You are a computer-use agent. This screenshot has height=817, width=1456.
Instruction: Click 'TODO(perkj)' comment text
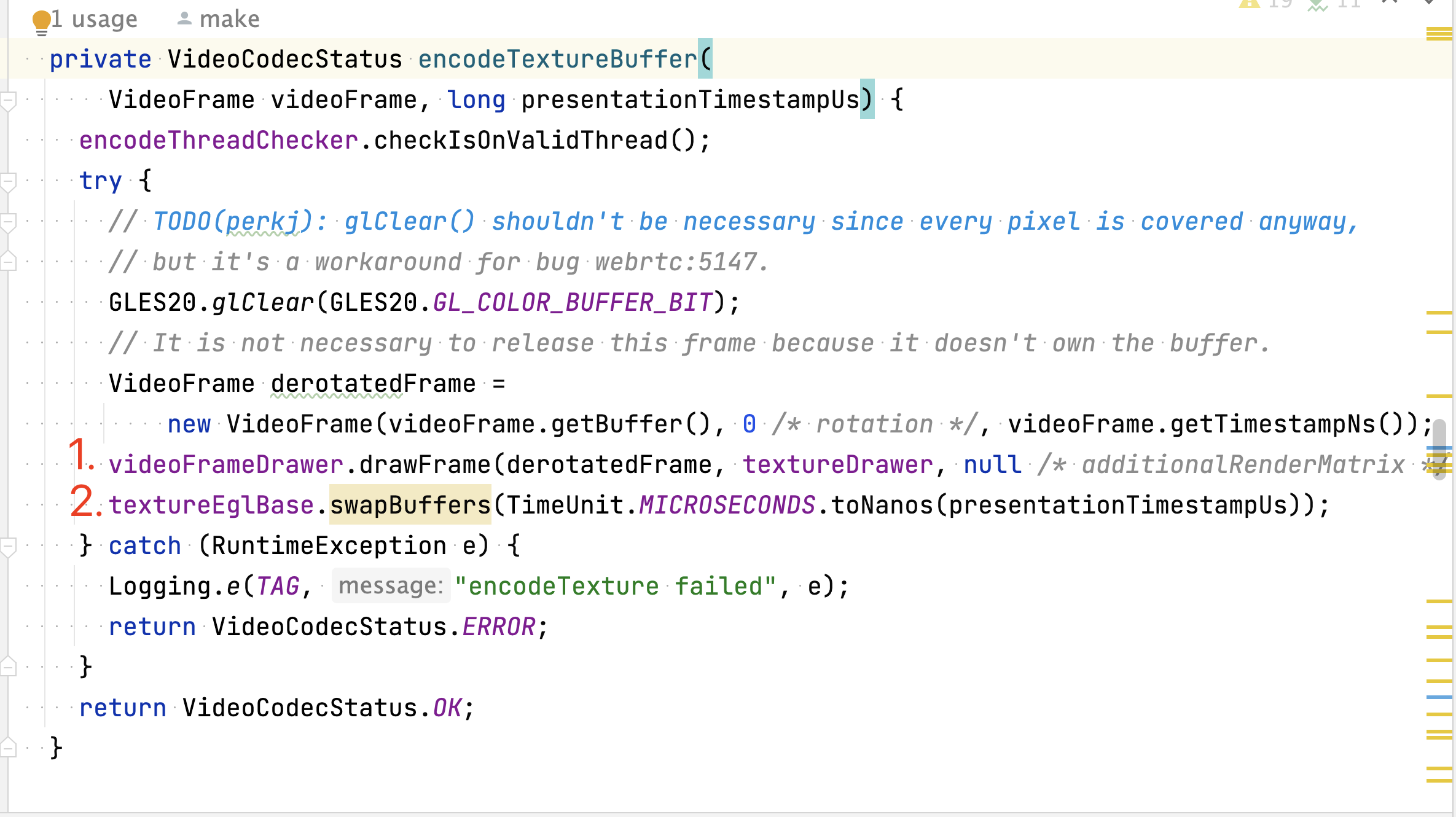233,221
